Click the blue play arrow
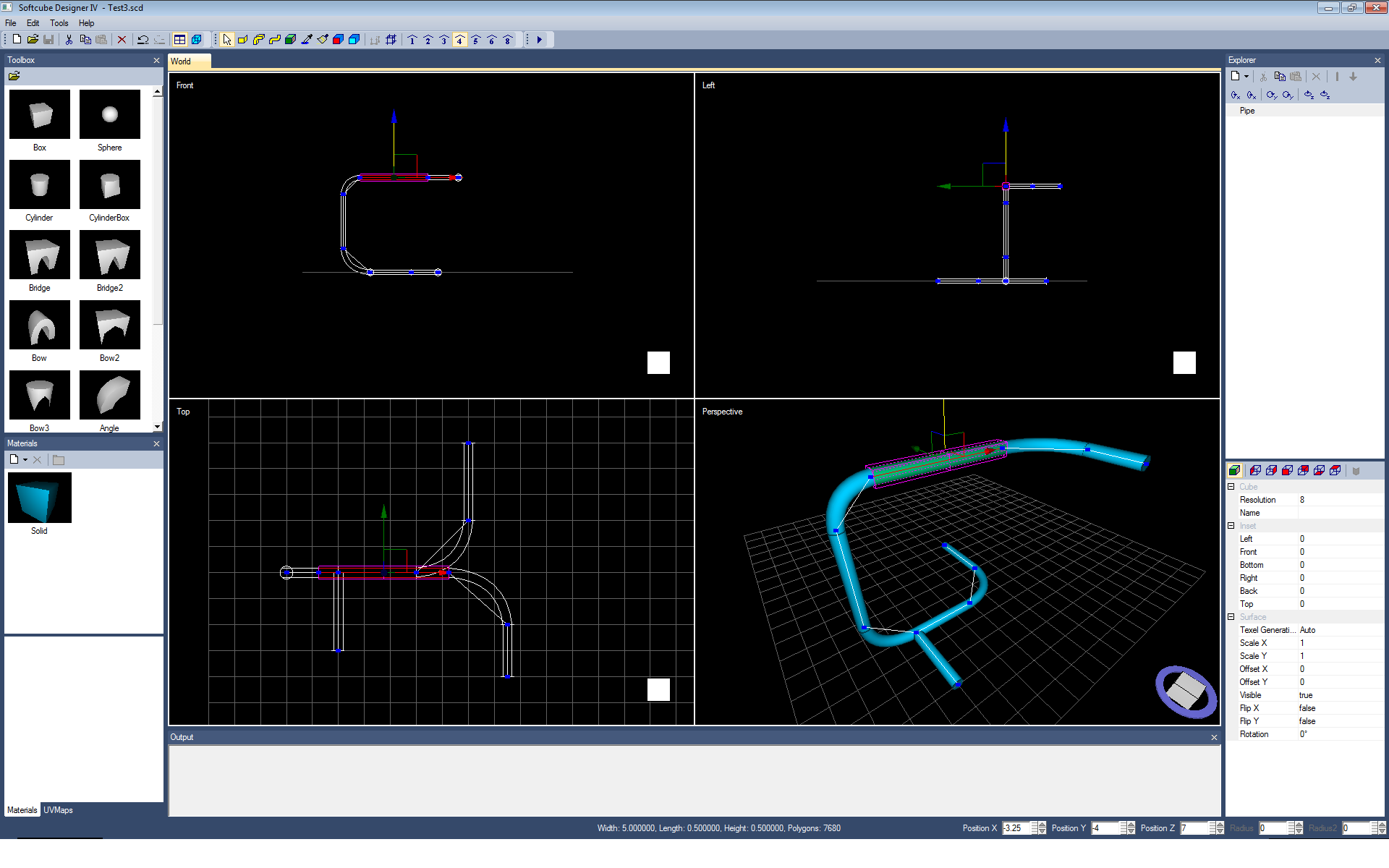This screenshot has width=1389, height=868. coord(540,40)
